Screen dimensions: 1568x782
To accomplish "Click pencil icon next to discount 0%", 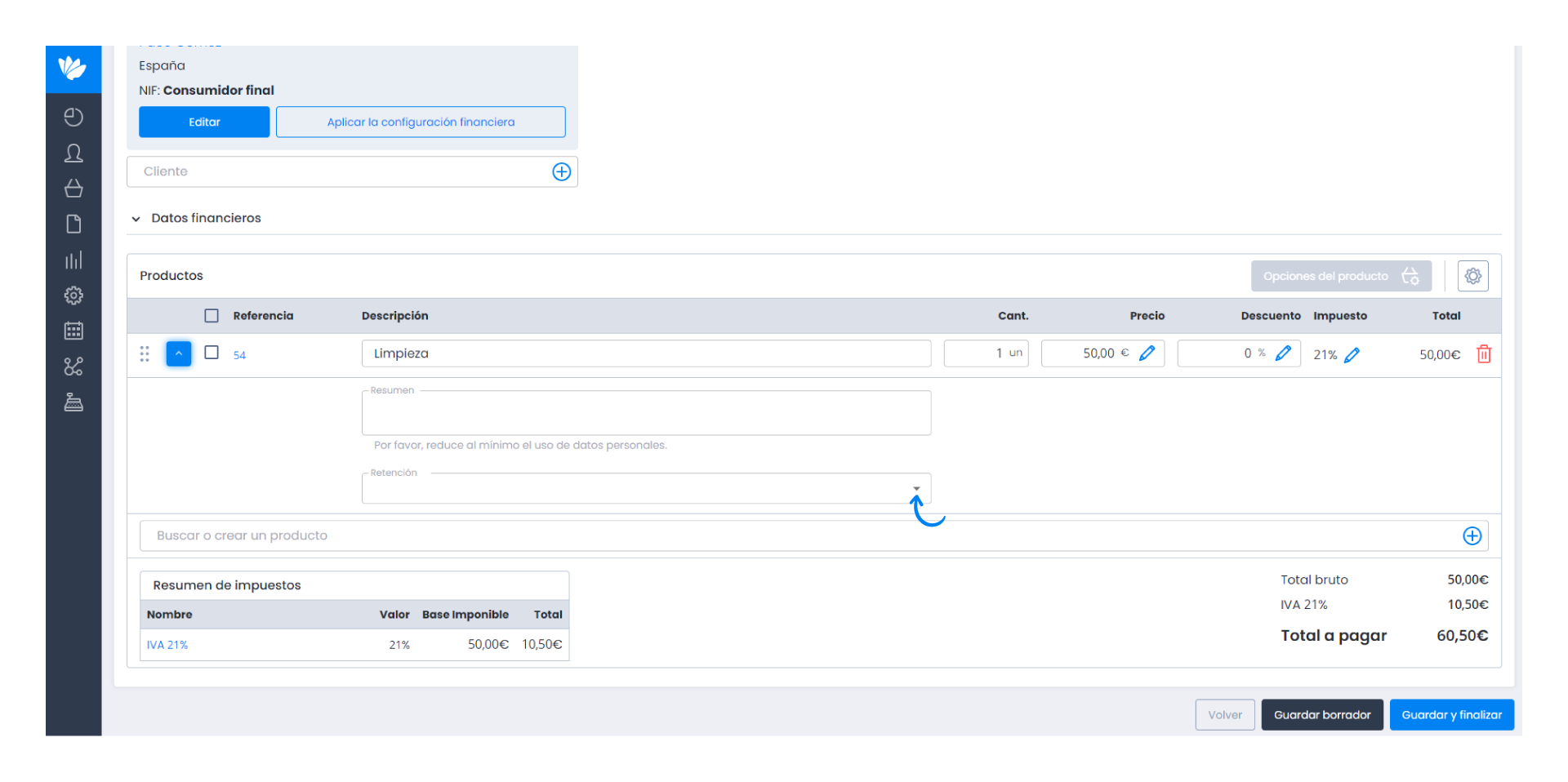I will pos(1284,353).
